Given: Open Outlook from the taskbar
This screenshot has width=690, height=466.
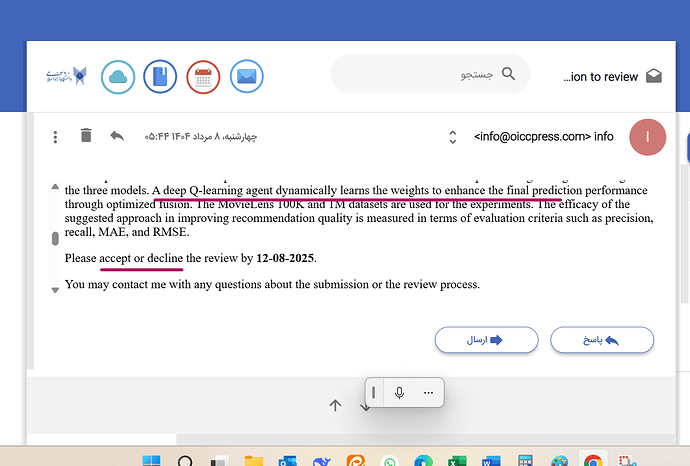Looking at the screenshot, I should click(x=288, y=461).
